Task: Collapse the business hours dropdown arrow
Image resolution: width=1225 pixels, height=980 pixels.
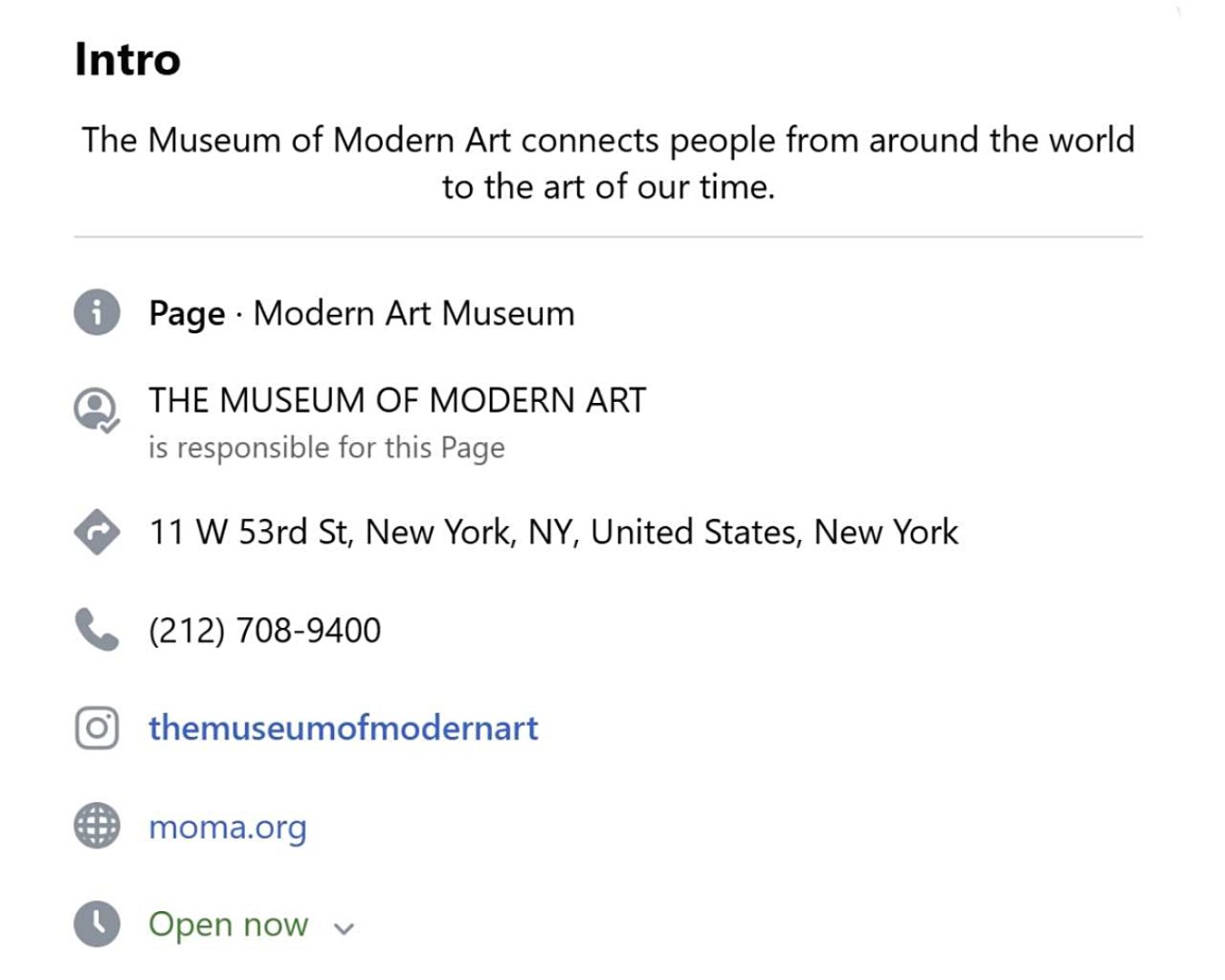Action: tap(344, 927)
